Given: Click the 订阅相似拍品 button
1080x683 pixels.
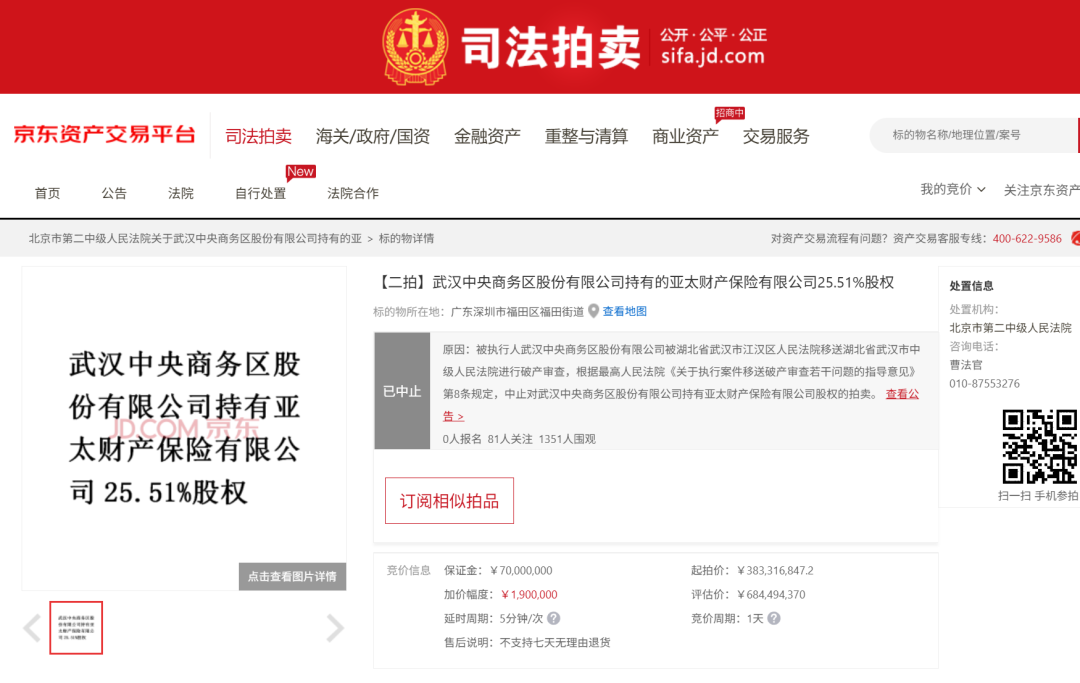Looking at the screenshot, I should [x=449, y=501].
